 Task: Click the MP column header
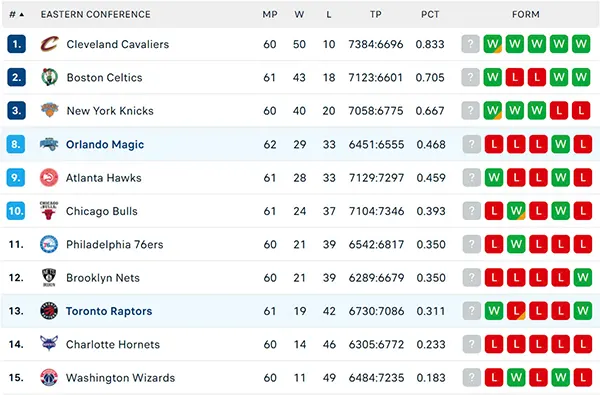coord(270,15)
